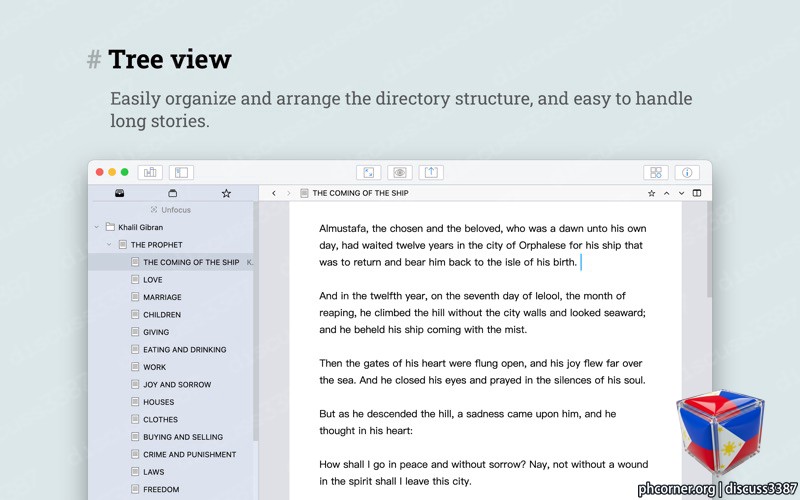Switch to the library box tab

(119, 193)
